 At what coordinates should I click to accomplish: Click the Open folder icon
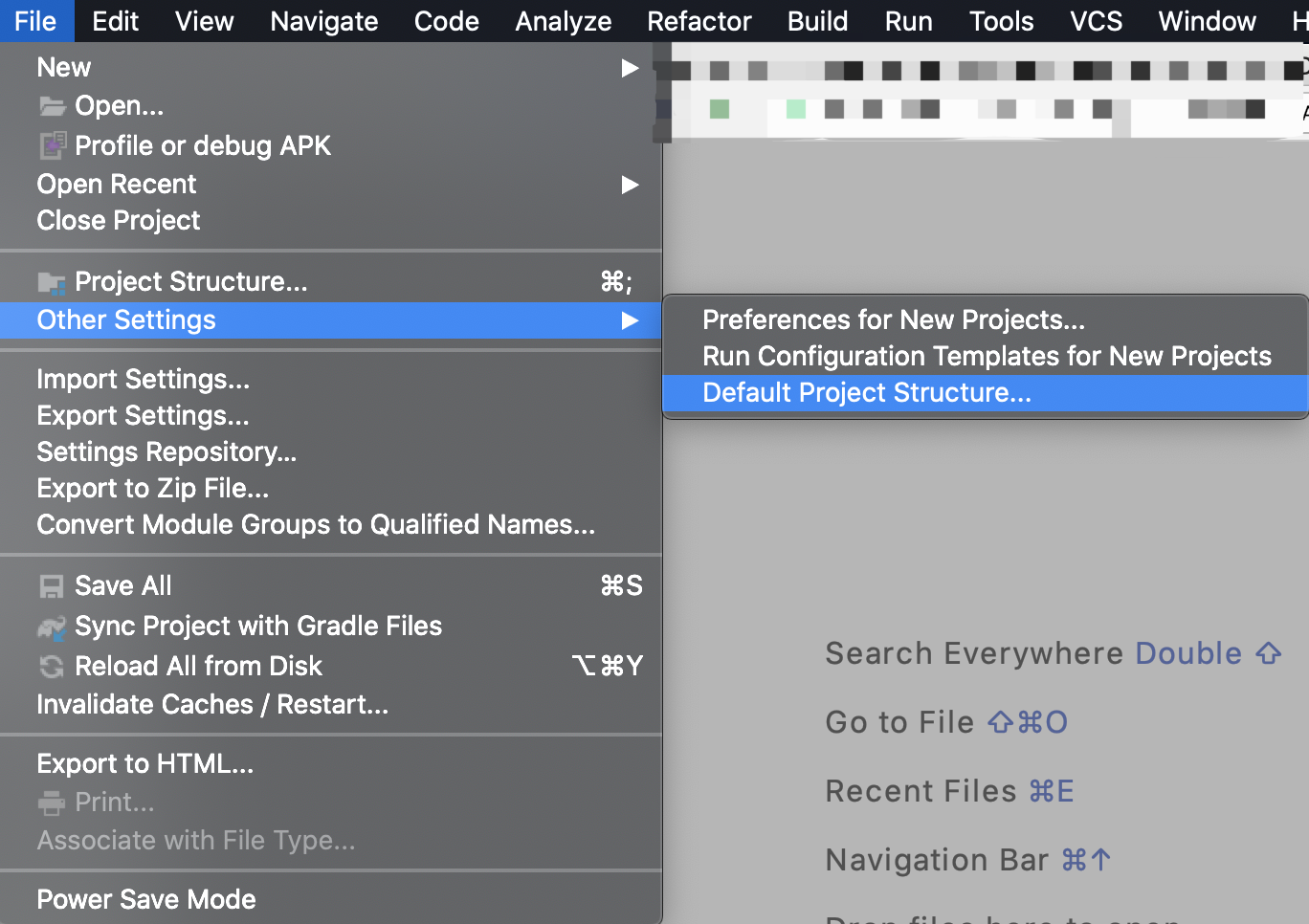(x=52, y=106)
